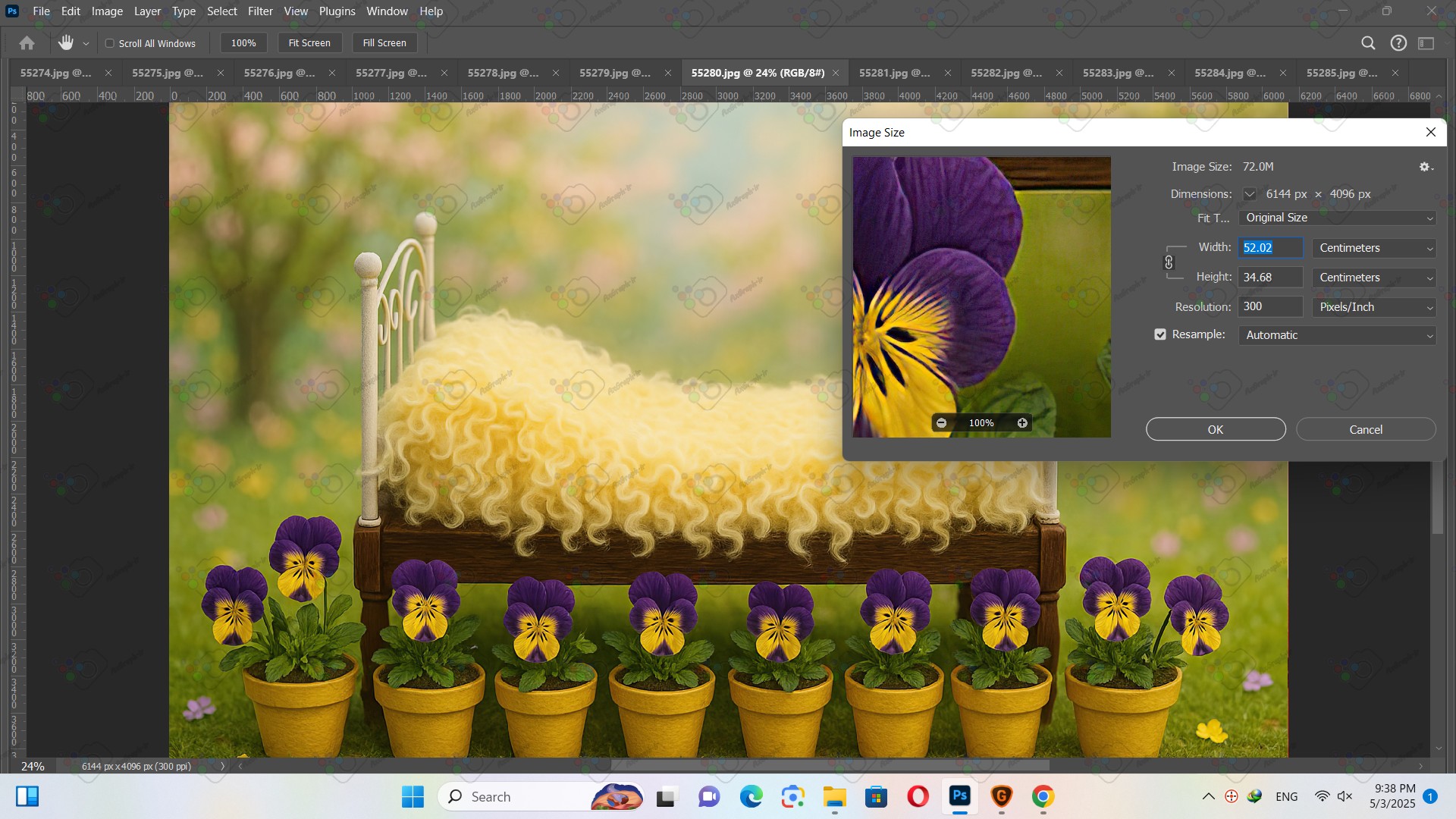Open the Select menu
The height and width of the screenshot is (819, 1456).
pyautogui.click(x=222, y=11)
